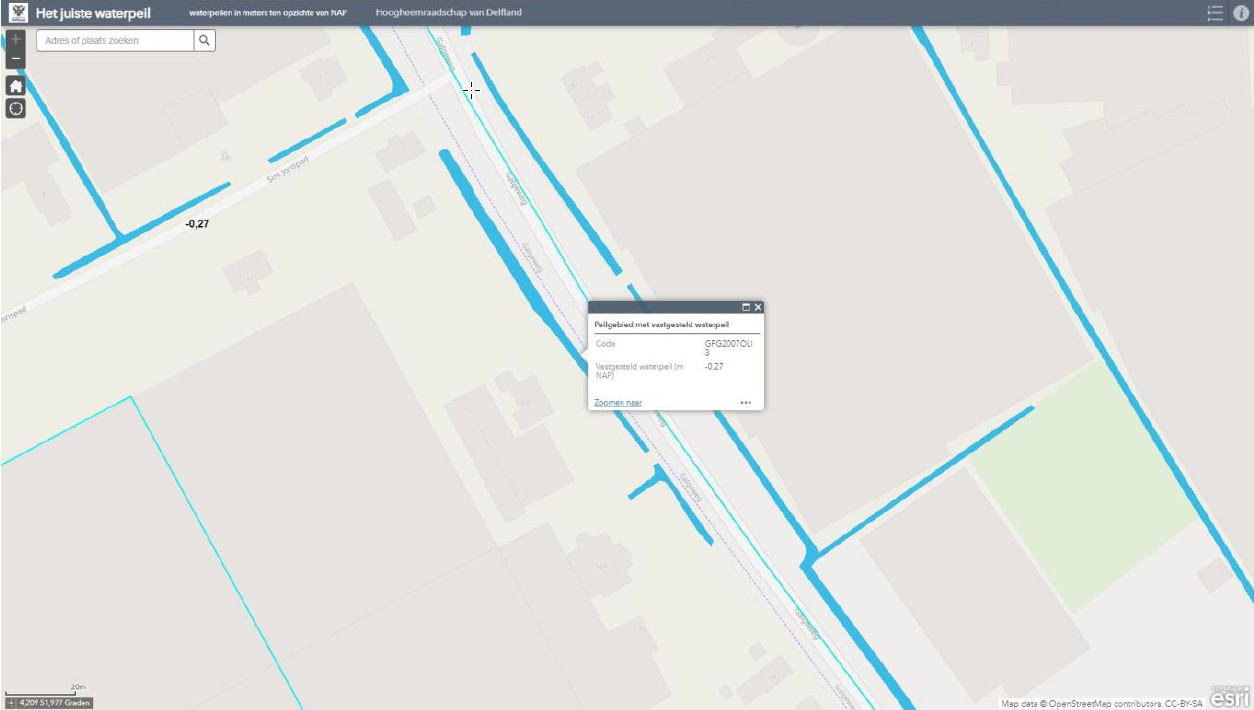The image size is (1254, 710).
Task: Return to the default map extent (home)
Action: pos(15,86)
